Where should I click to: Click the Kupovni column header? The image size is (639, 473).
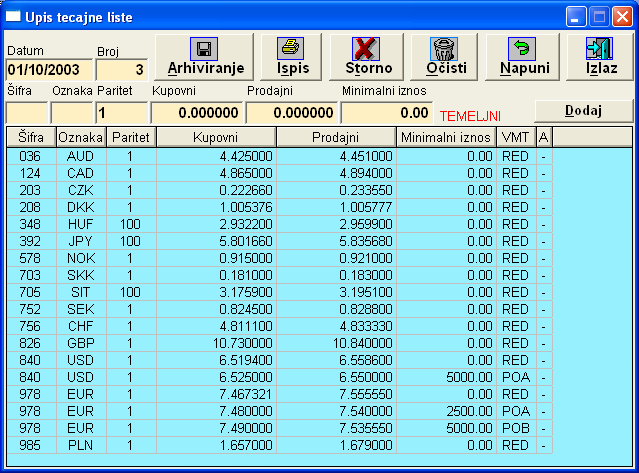click(x=215, y=136)
